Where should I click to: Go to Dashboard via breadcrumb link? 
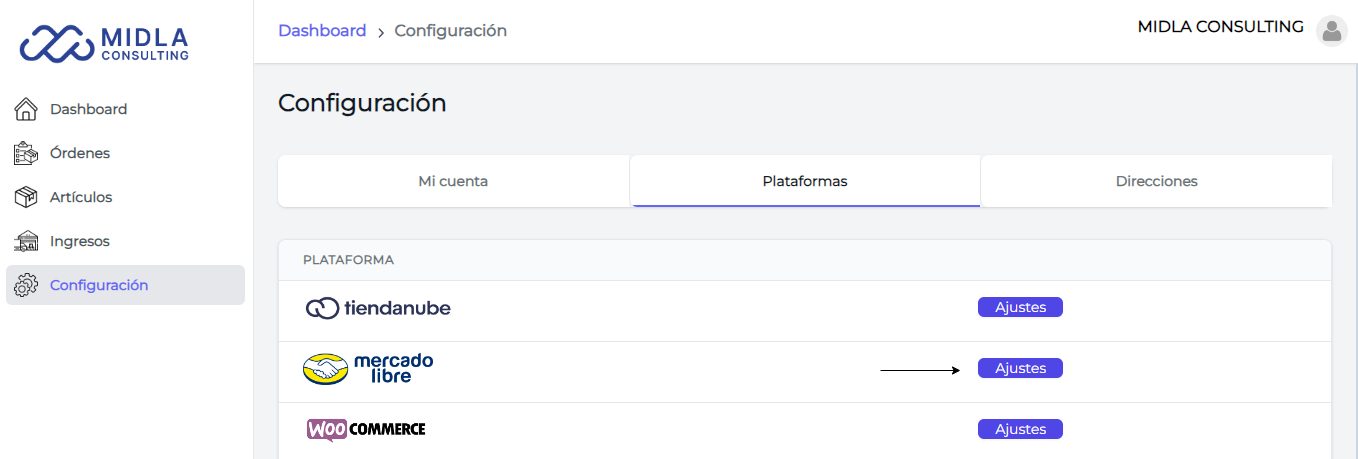(x=322, y=31)
